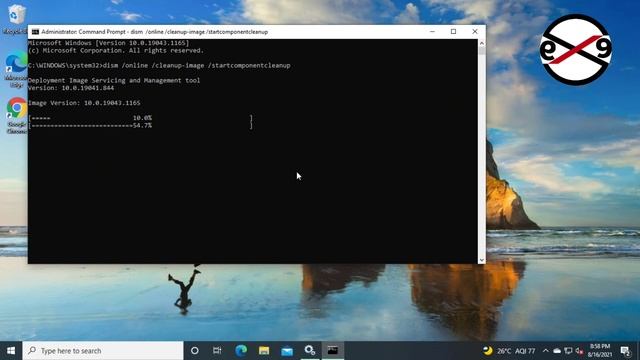Screen dimensions: 640x360
Task: Click the Type here to search box
Action: 103,351
